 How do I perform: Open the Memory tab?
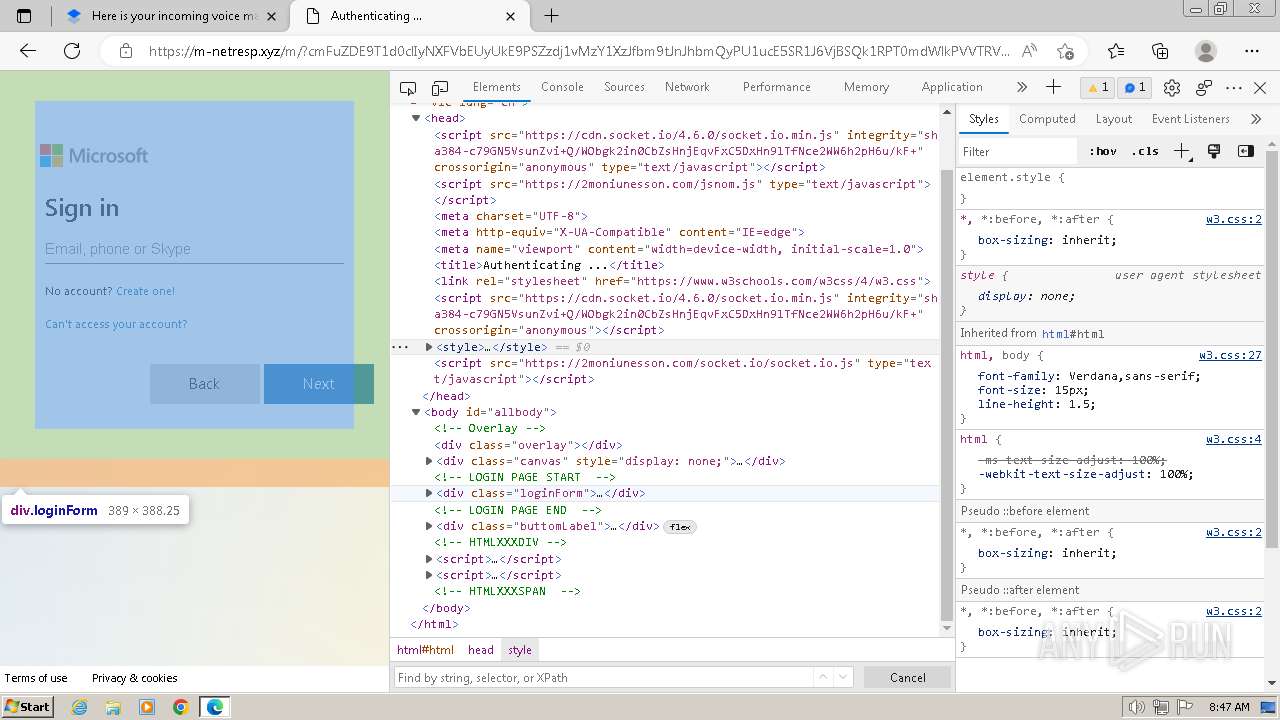tap(866, 87)
